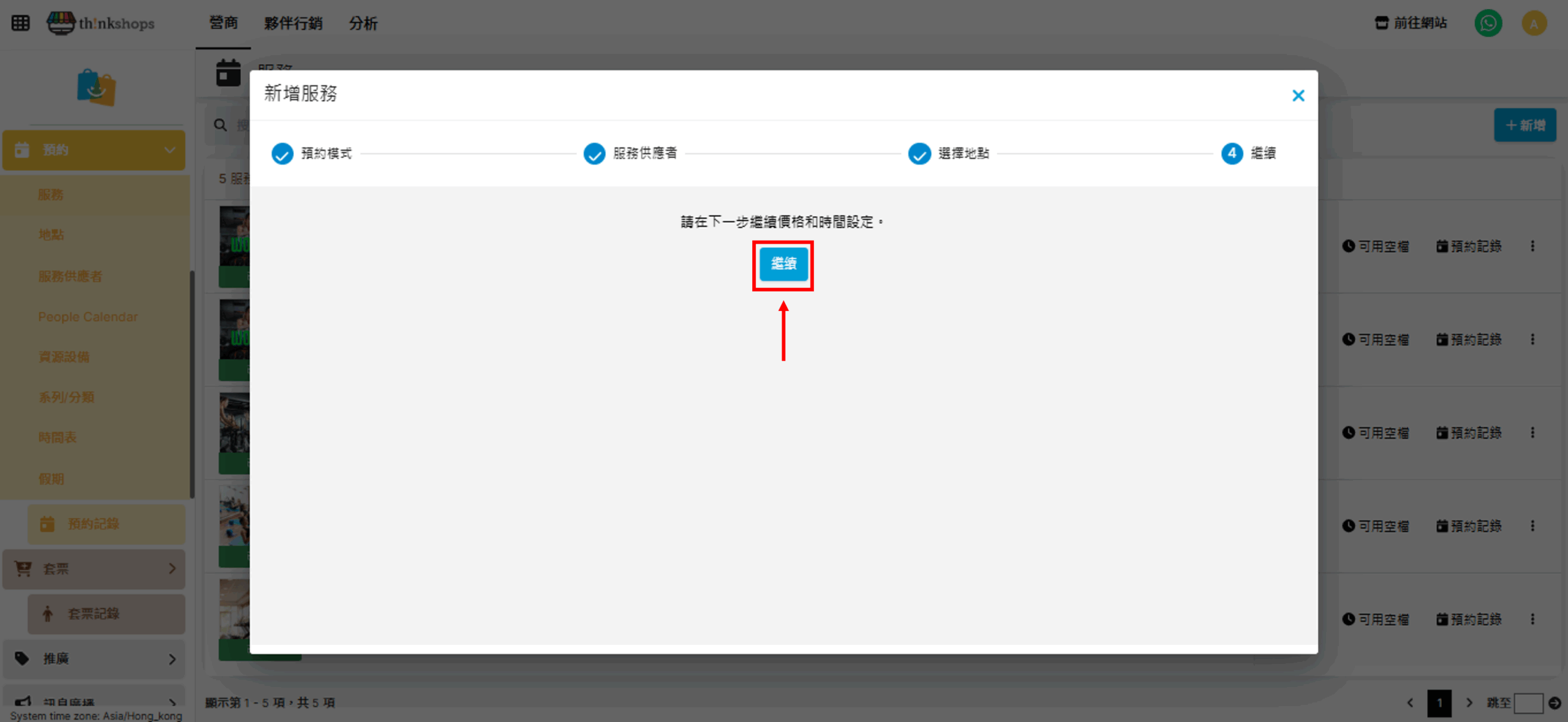This screenshot has width=1568, height=722.
Task: Click the completed 預約模式 step checkmark
Action: (x=282, y=153)
